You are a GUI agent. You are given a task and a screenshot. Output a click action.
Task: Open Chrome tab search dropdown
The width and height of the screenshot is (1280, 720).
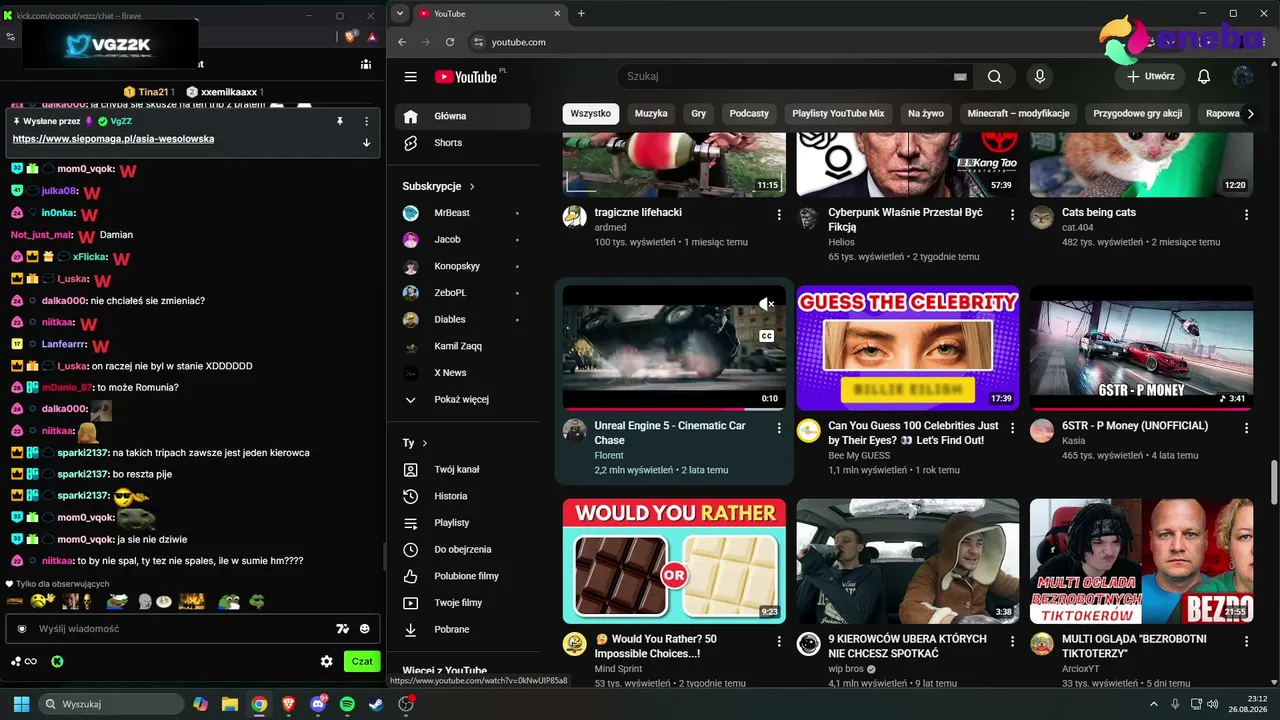click(400, 14)
